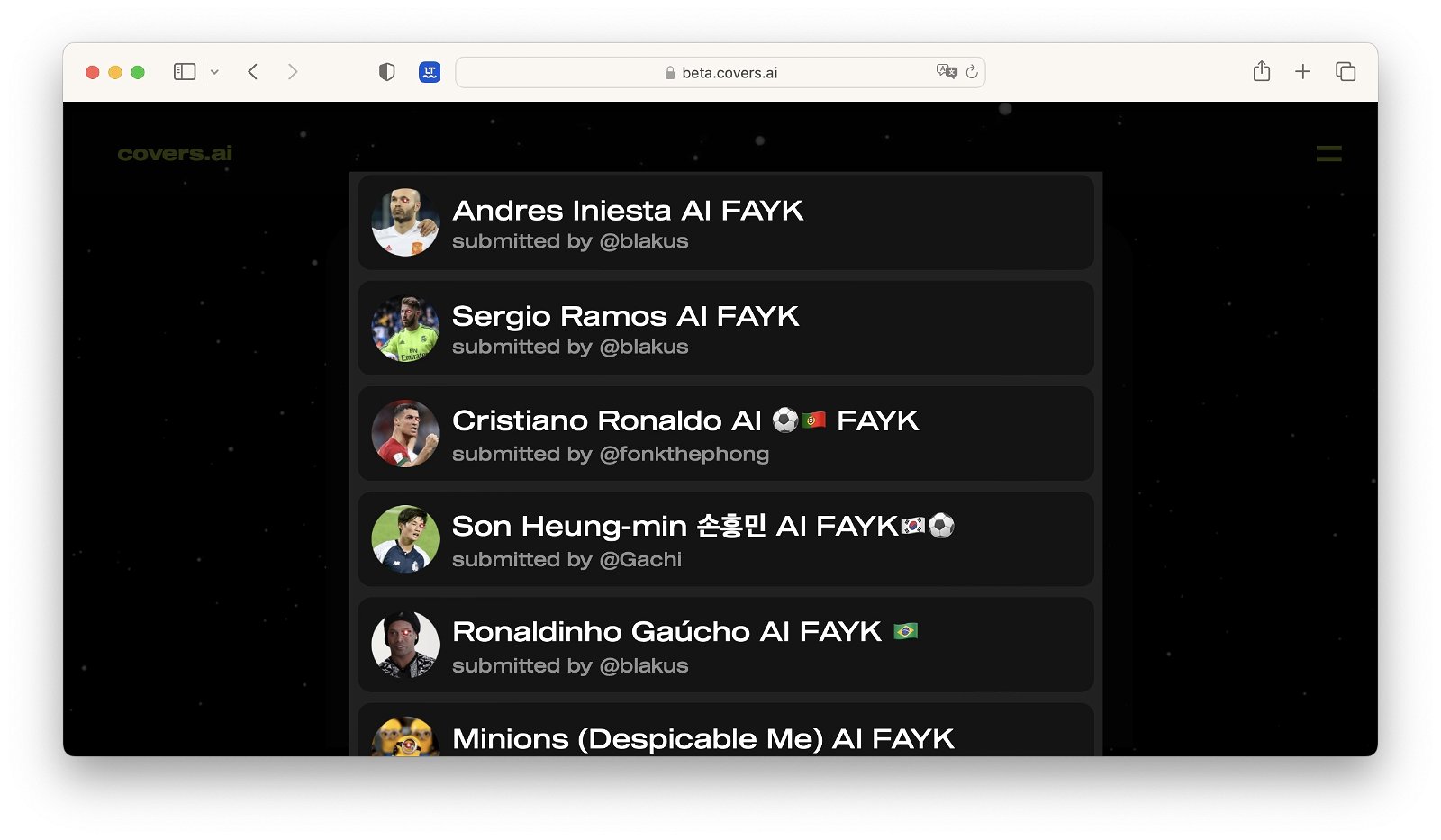1441x840 pixels.
Task: Click Minions avatar thumbnail
Action: (405, 736)
